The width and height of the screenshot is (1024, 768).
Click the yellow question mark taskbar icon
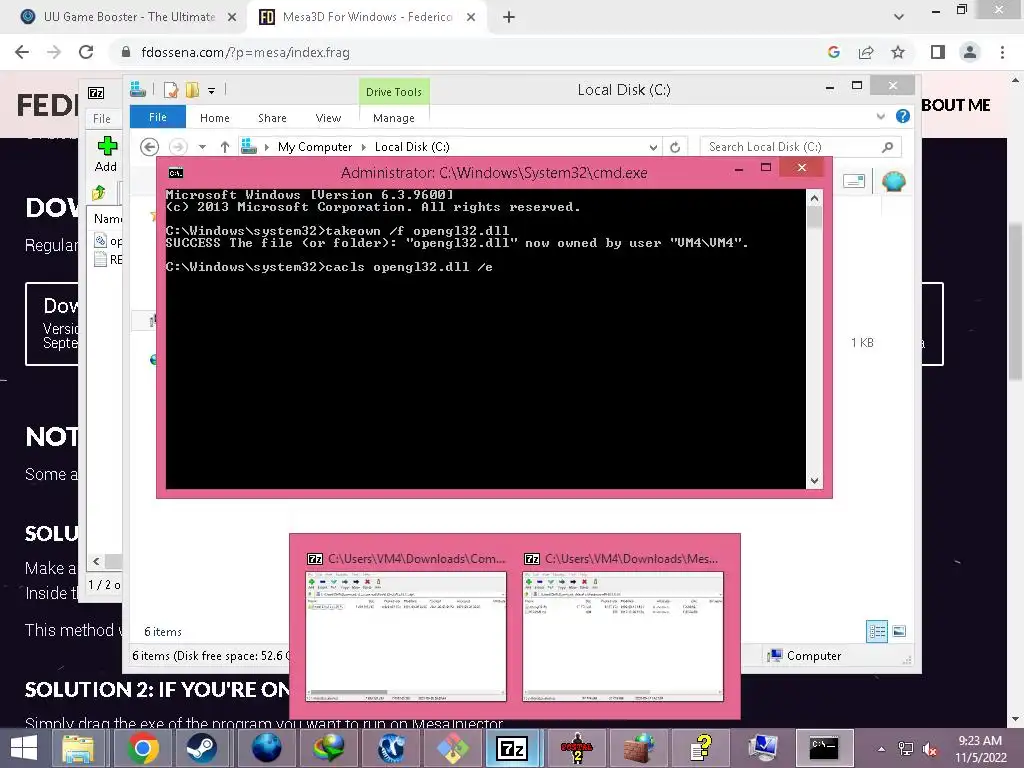pyautogui.click(x=700, y=748)
